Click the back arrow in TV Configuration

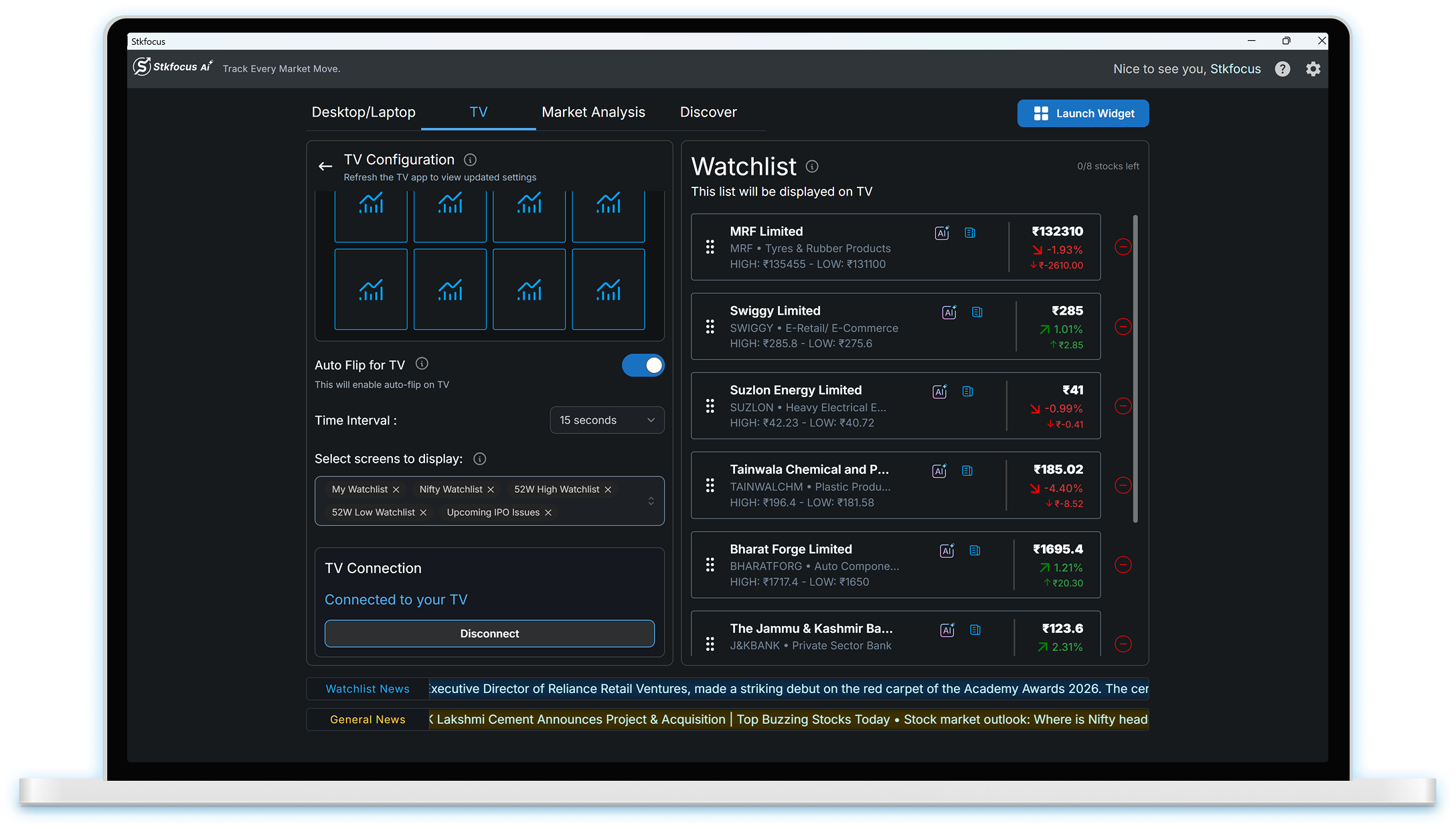tap(325, 167)
